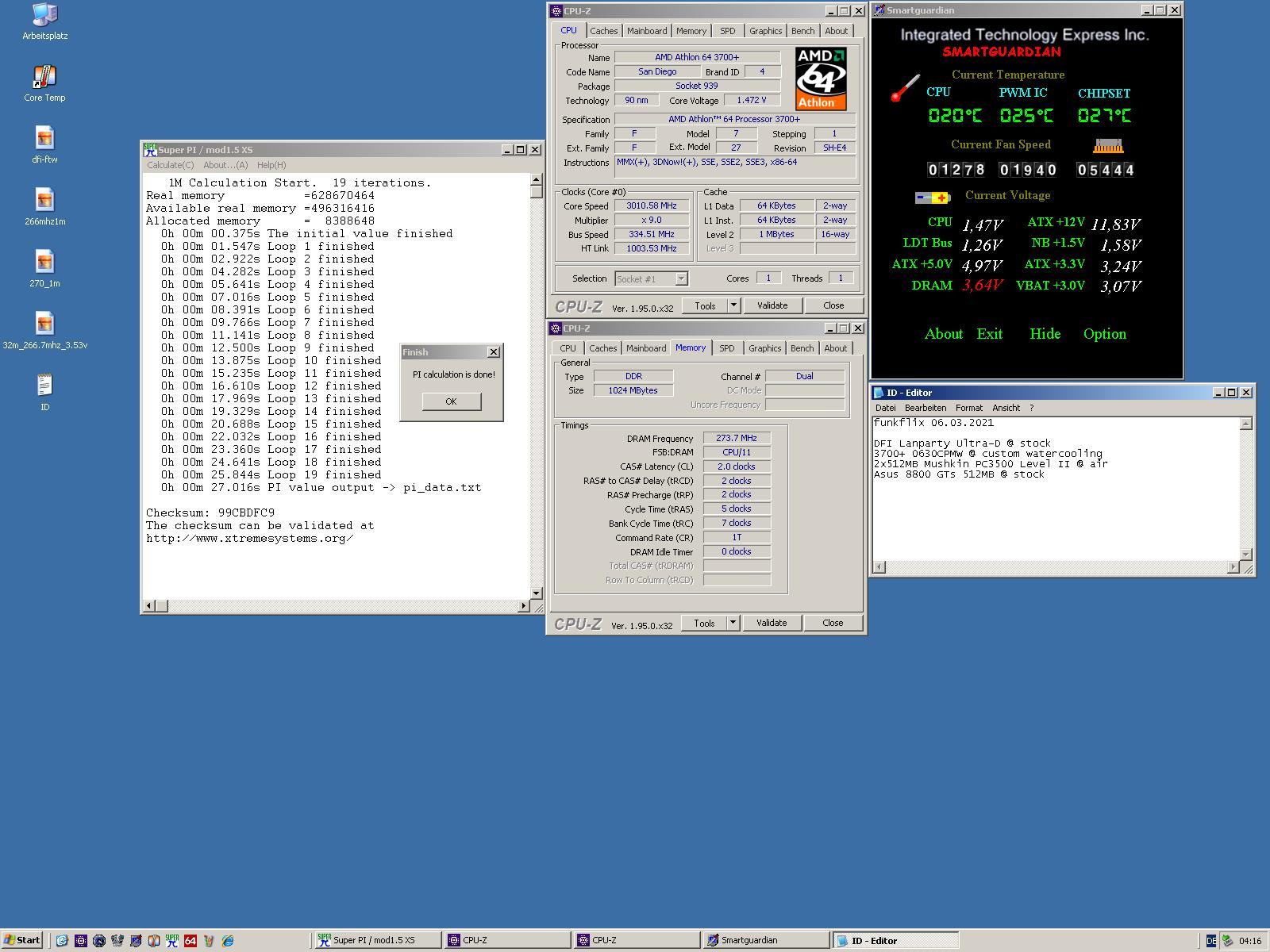Image resolution: width=1270 pixels, height=952 pixels.
Task: Click the DRAM 3,64V voltage reading
Action: coord(983,286)
